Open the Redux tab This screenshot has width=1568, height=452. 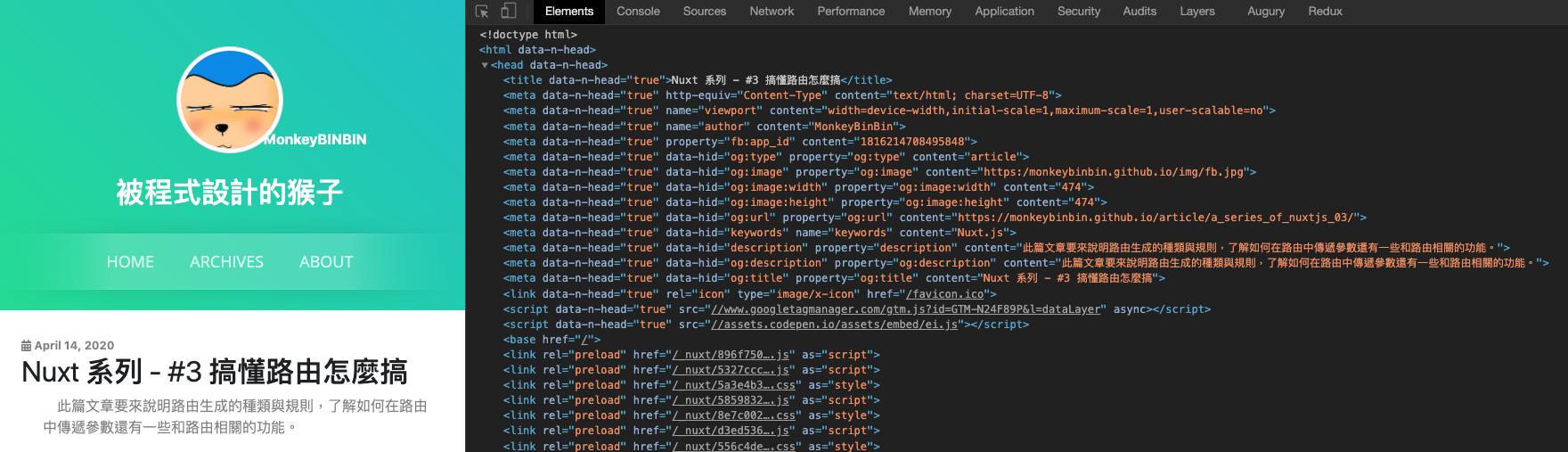(1325, 12)
